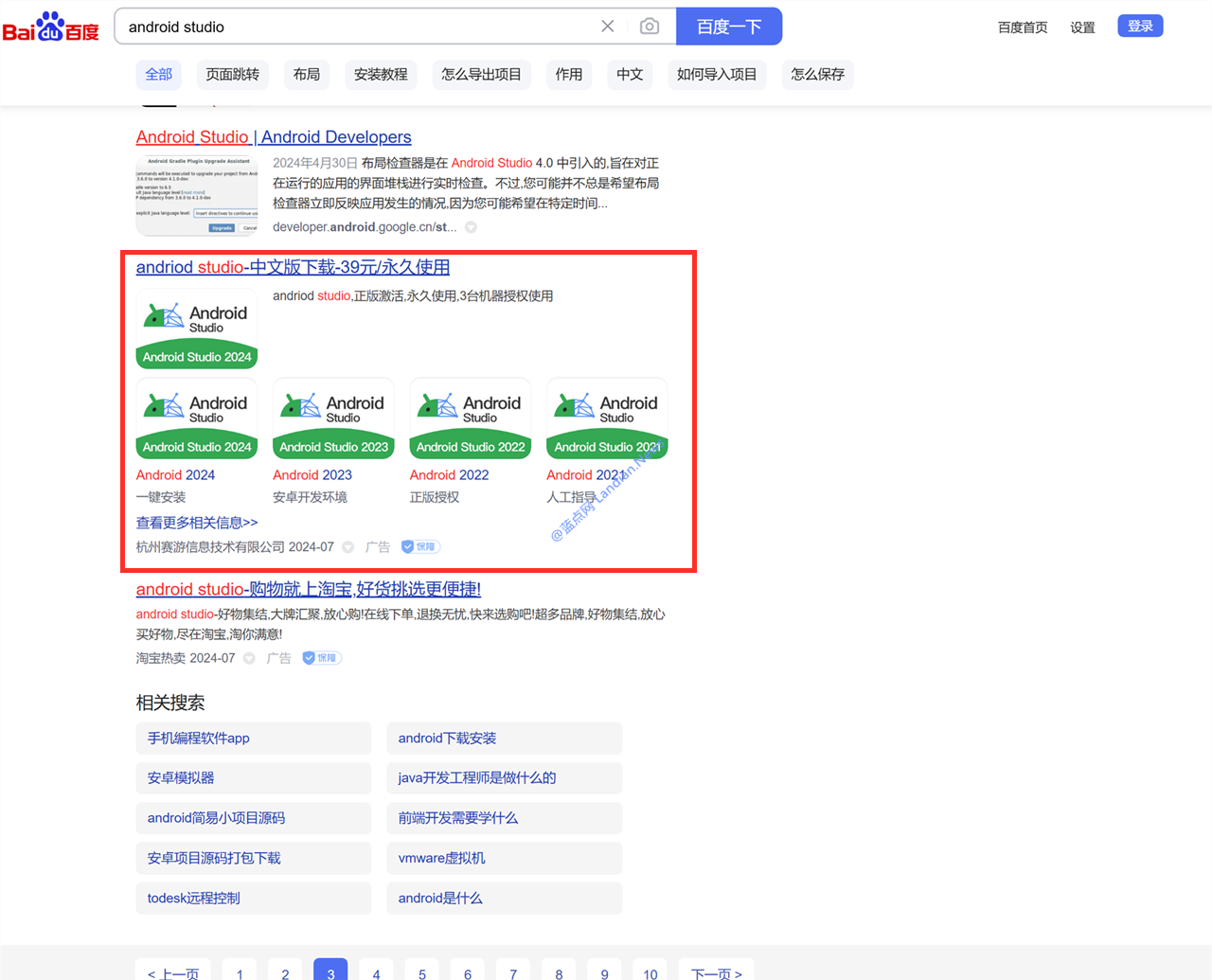Click the 登录 login button
Viewport: 1212px width, 980px height.
tap(1140, 26)
